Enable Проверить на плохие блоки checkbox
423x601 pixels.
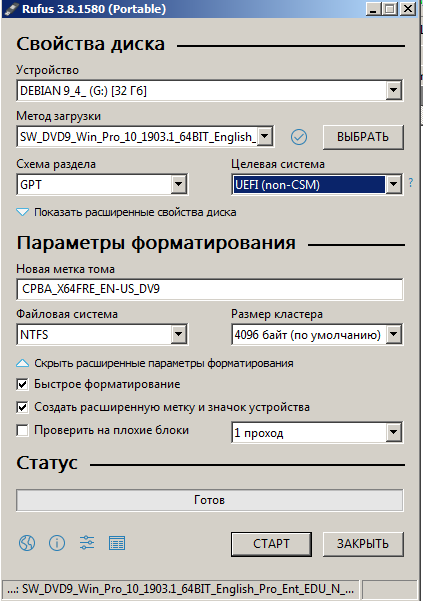pos(22,430)
